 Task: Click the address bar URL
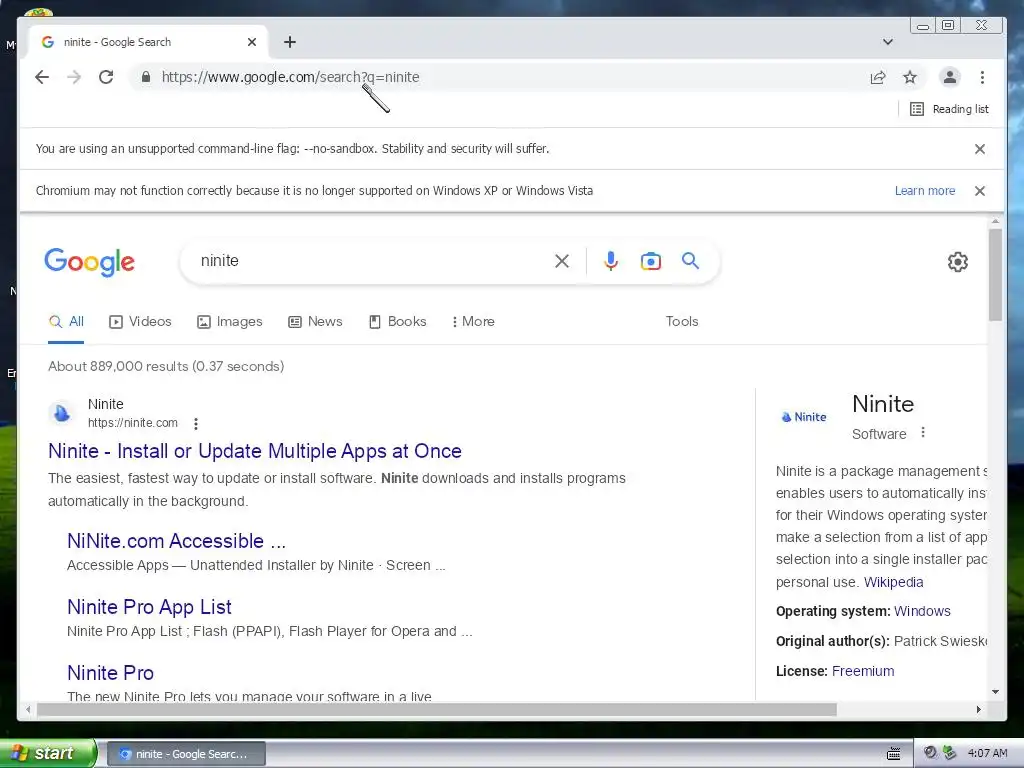click(x=291, y=77)
